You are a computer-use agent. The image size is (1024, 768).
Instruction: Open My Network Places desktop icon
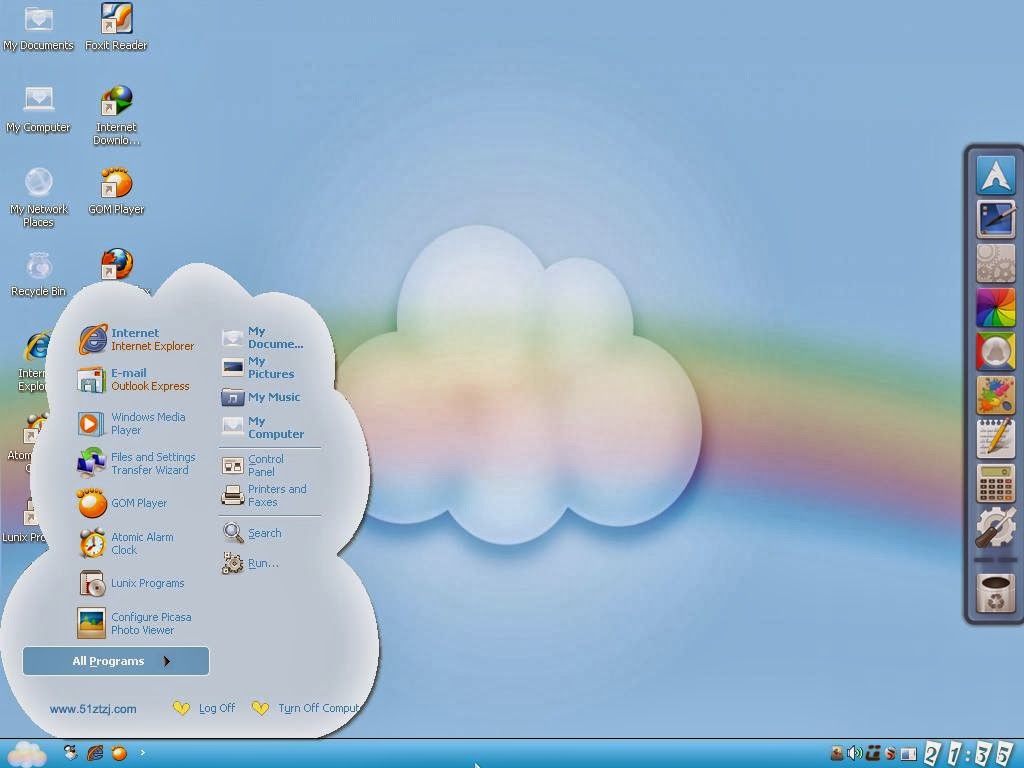[x=39, y=197]
